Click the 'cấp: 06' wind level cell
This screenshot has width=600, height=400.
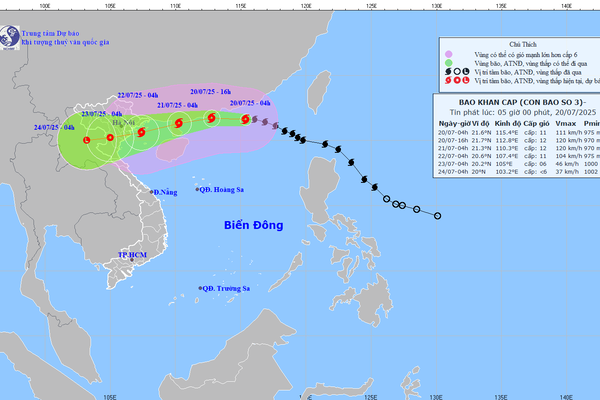(x=535, y=164)
